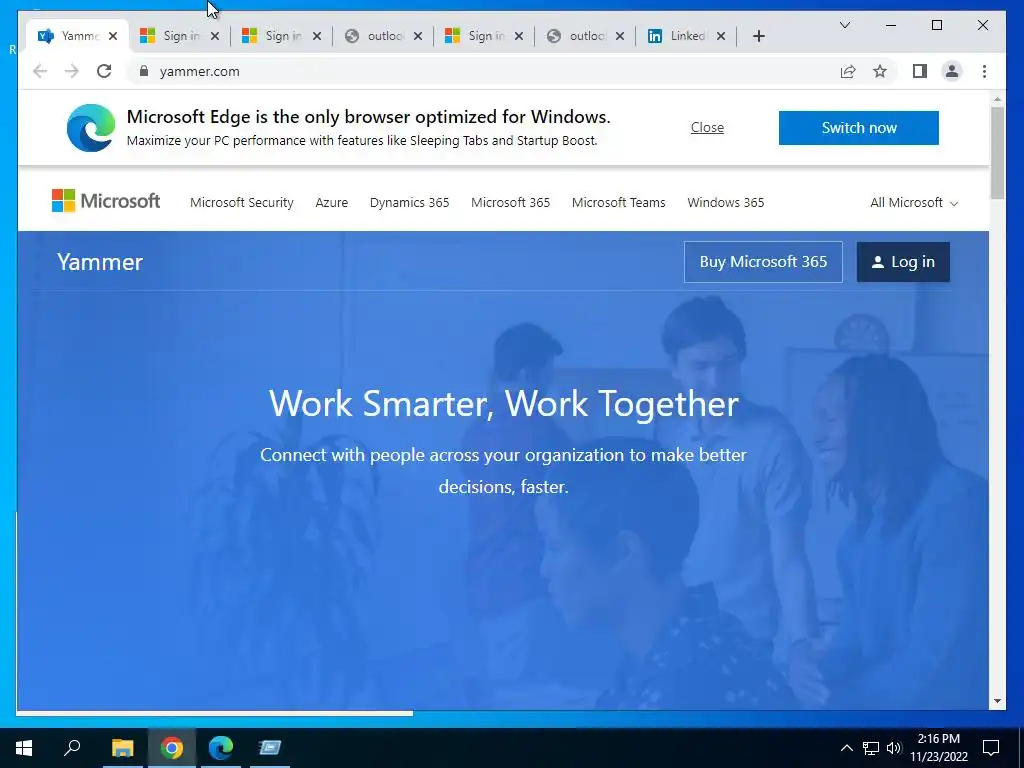Open the volume speaker tray icon
The height and width of the screenshot is (768, 1024).
[894, 748]
